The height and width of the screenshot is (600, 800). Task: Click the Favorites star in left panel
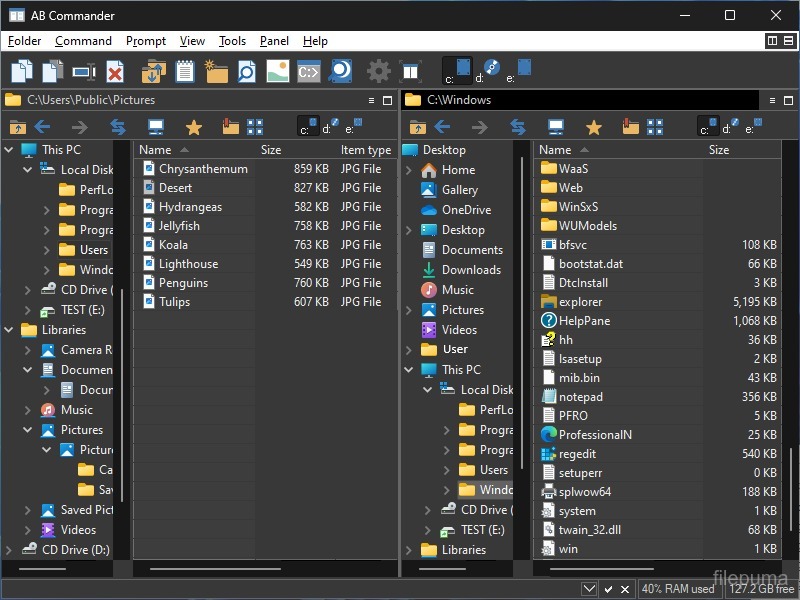click(194, 127)
